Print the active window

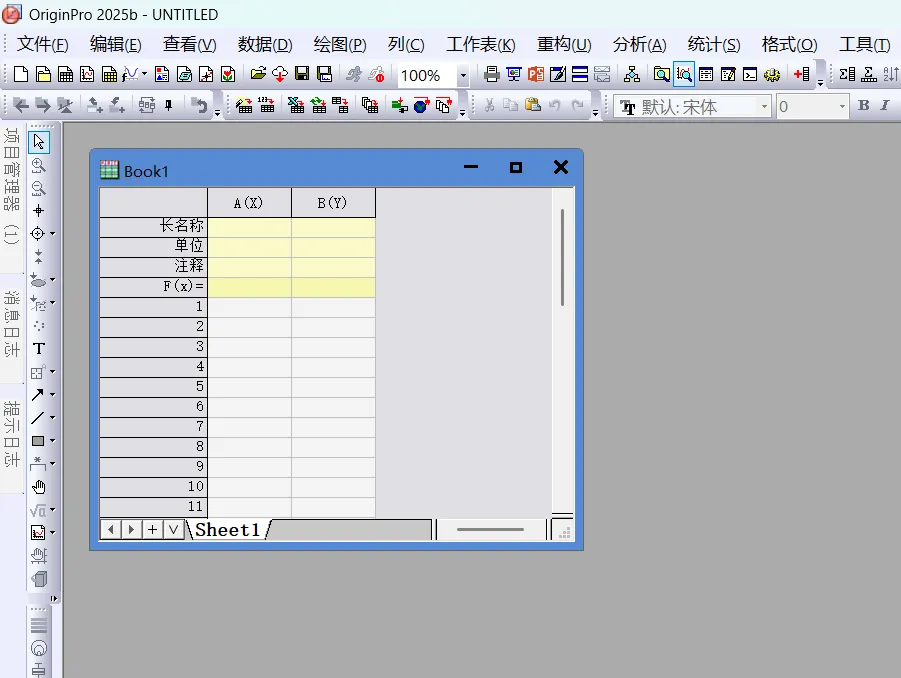coord(491,74)
